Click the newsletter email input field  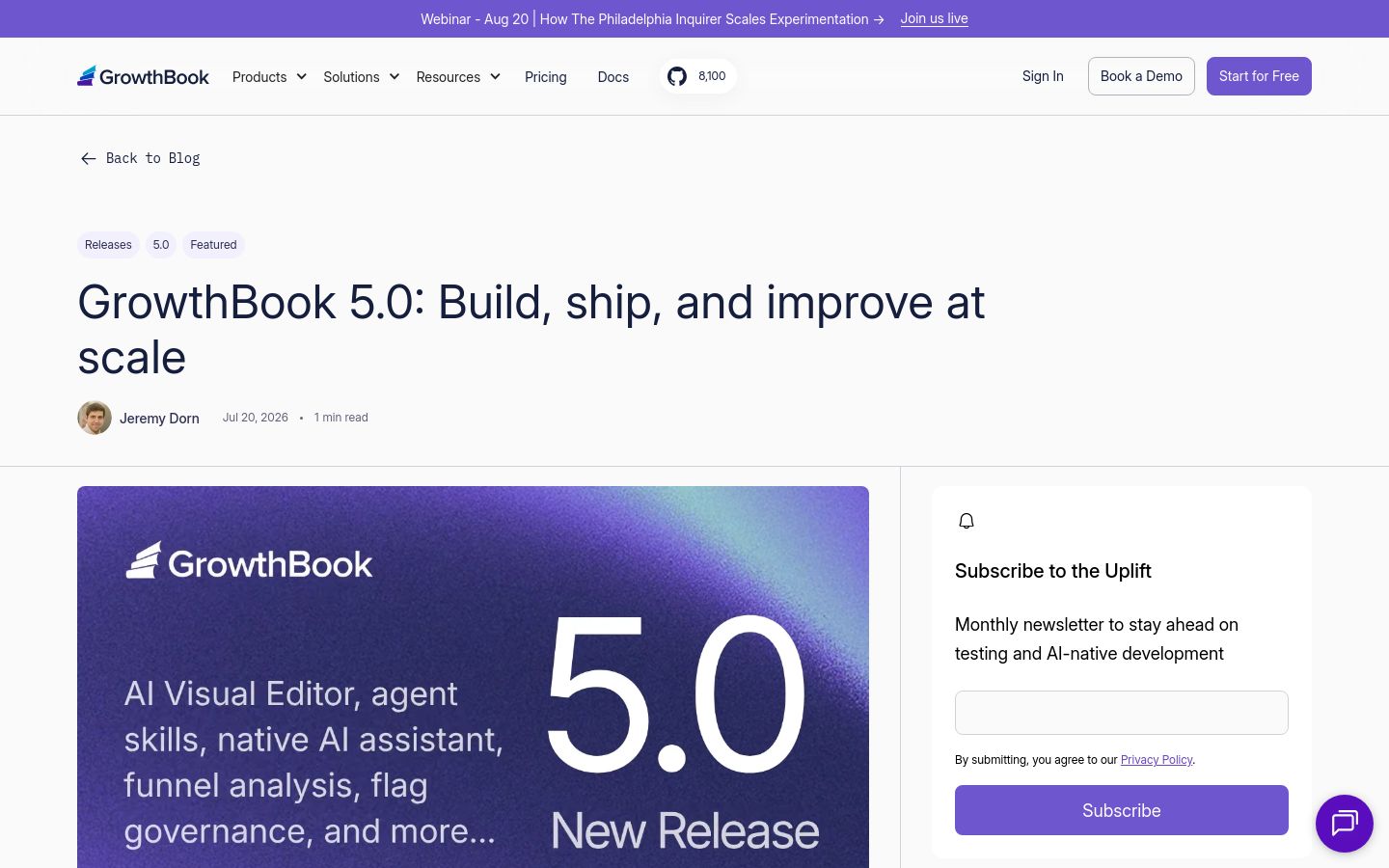coord(1122,713)
